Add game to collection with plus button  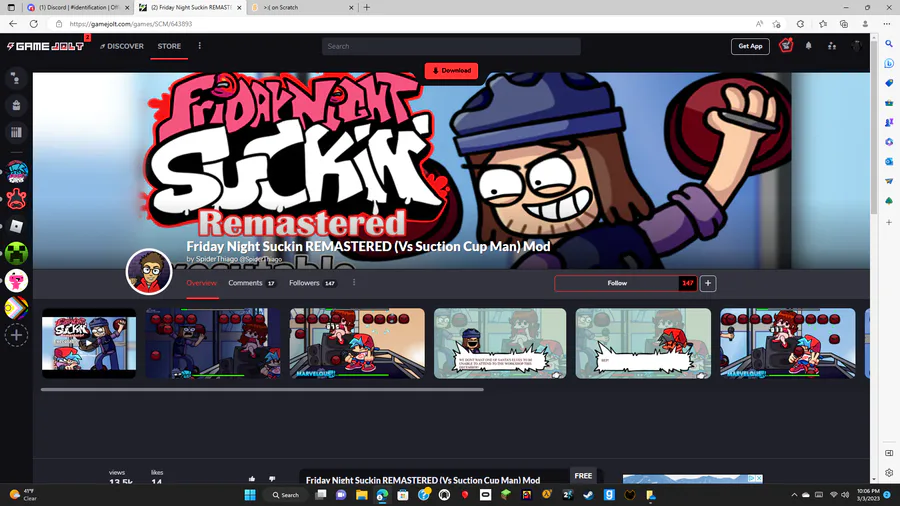(708, 283)
